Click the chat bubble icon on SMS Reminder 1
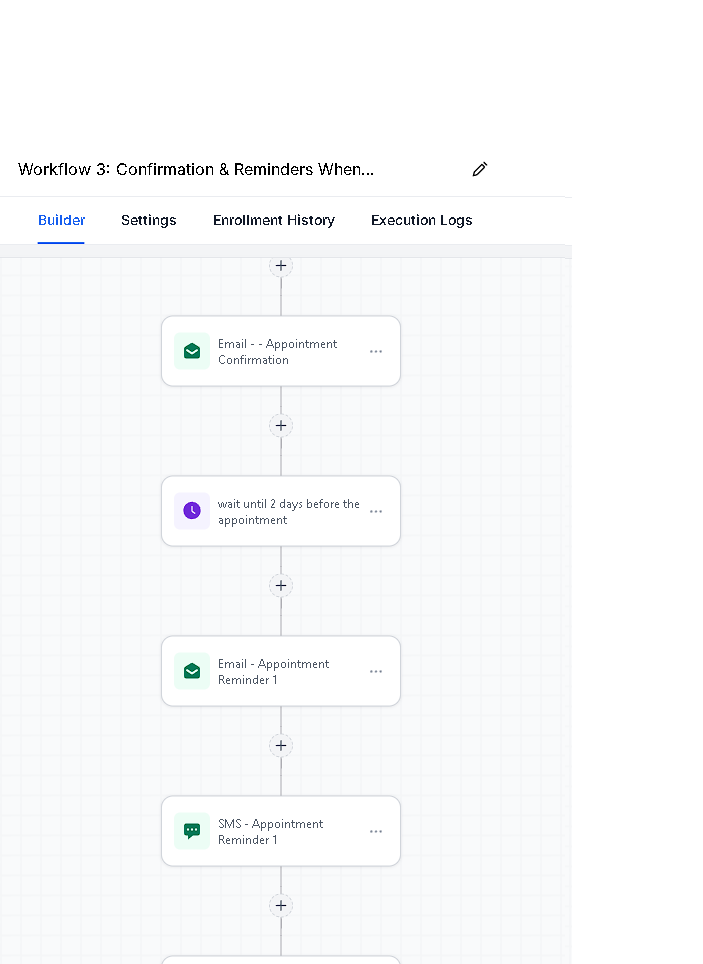The width and height of the screenshot is (703, 964). [x=192, y=831]
